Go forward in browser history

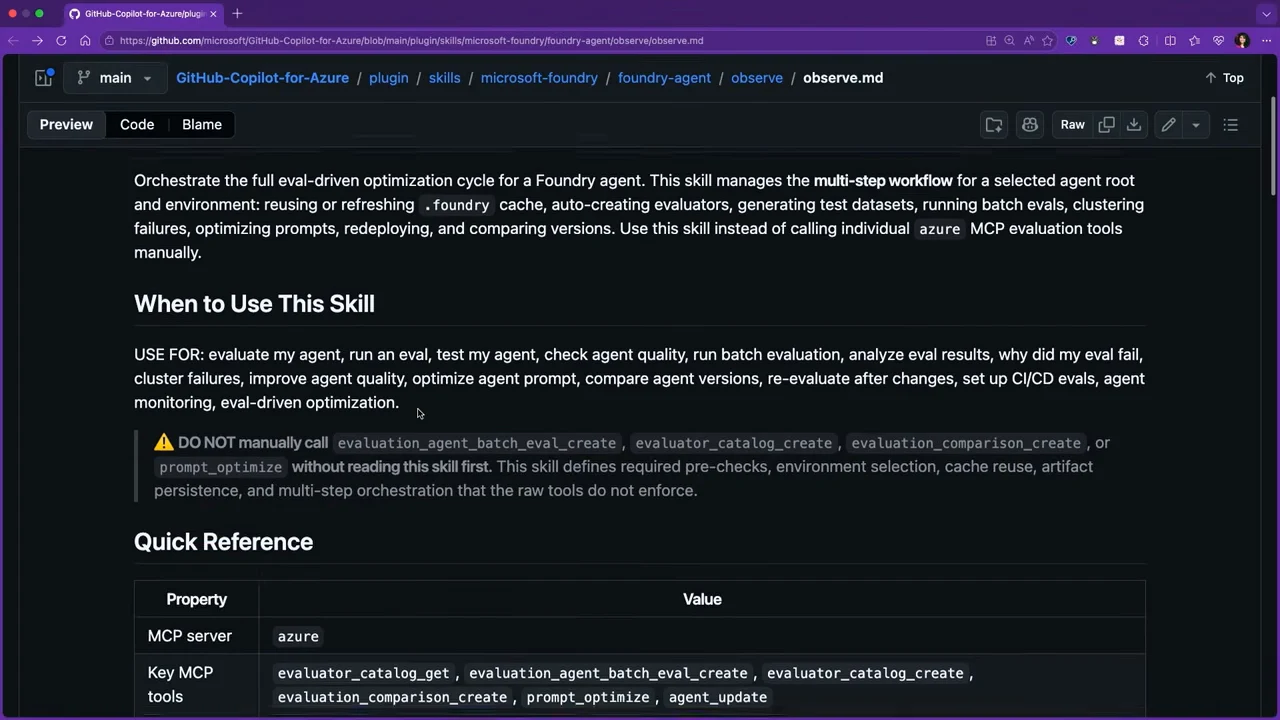[37, 41]
